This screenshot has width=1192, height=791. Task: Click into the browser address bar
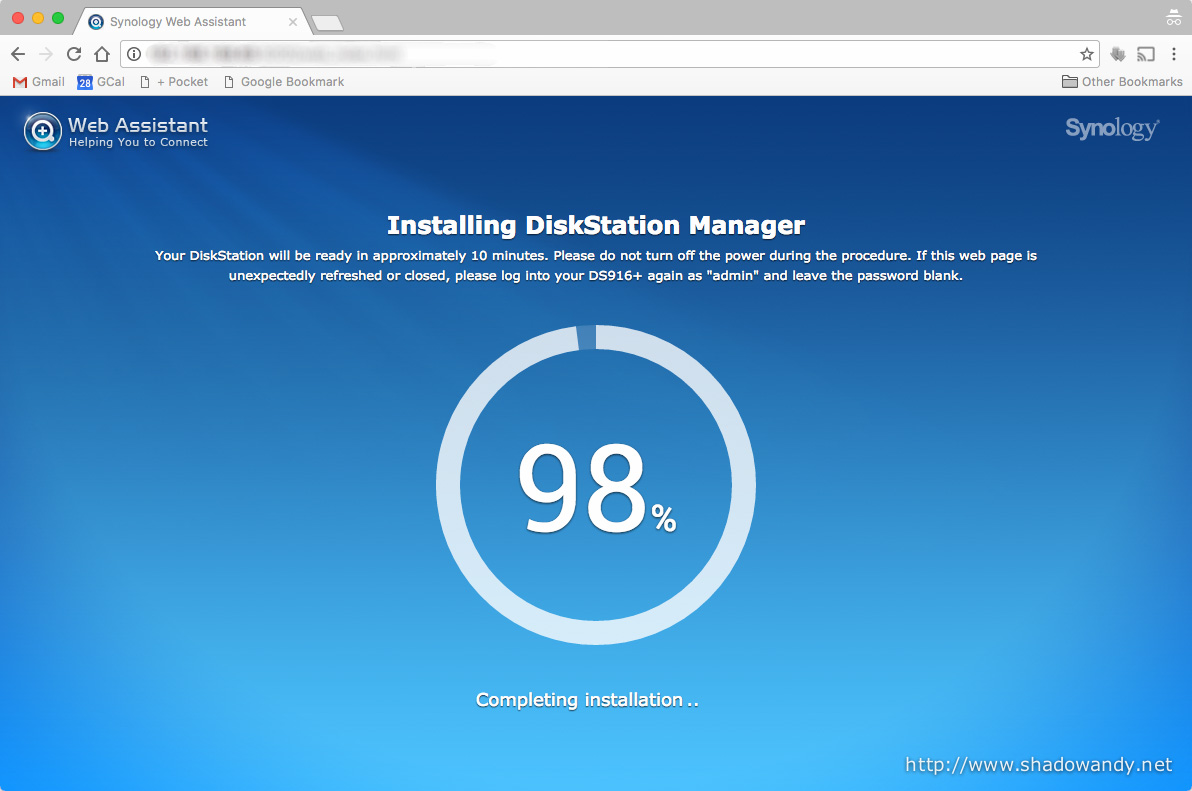pyautogui.click(x=608, y=54)
